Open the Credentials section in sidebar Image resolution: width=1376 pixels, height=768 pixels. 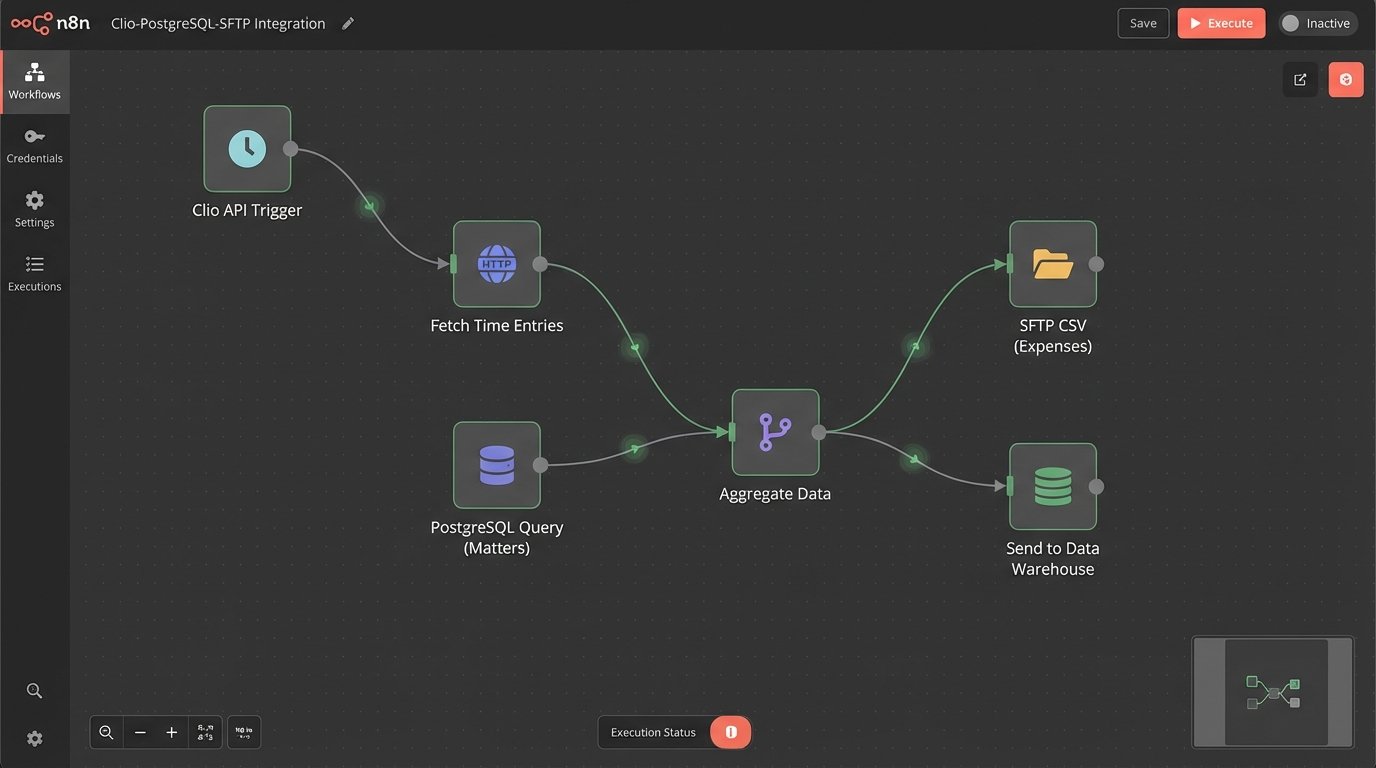tap(35, 145)
